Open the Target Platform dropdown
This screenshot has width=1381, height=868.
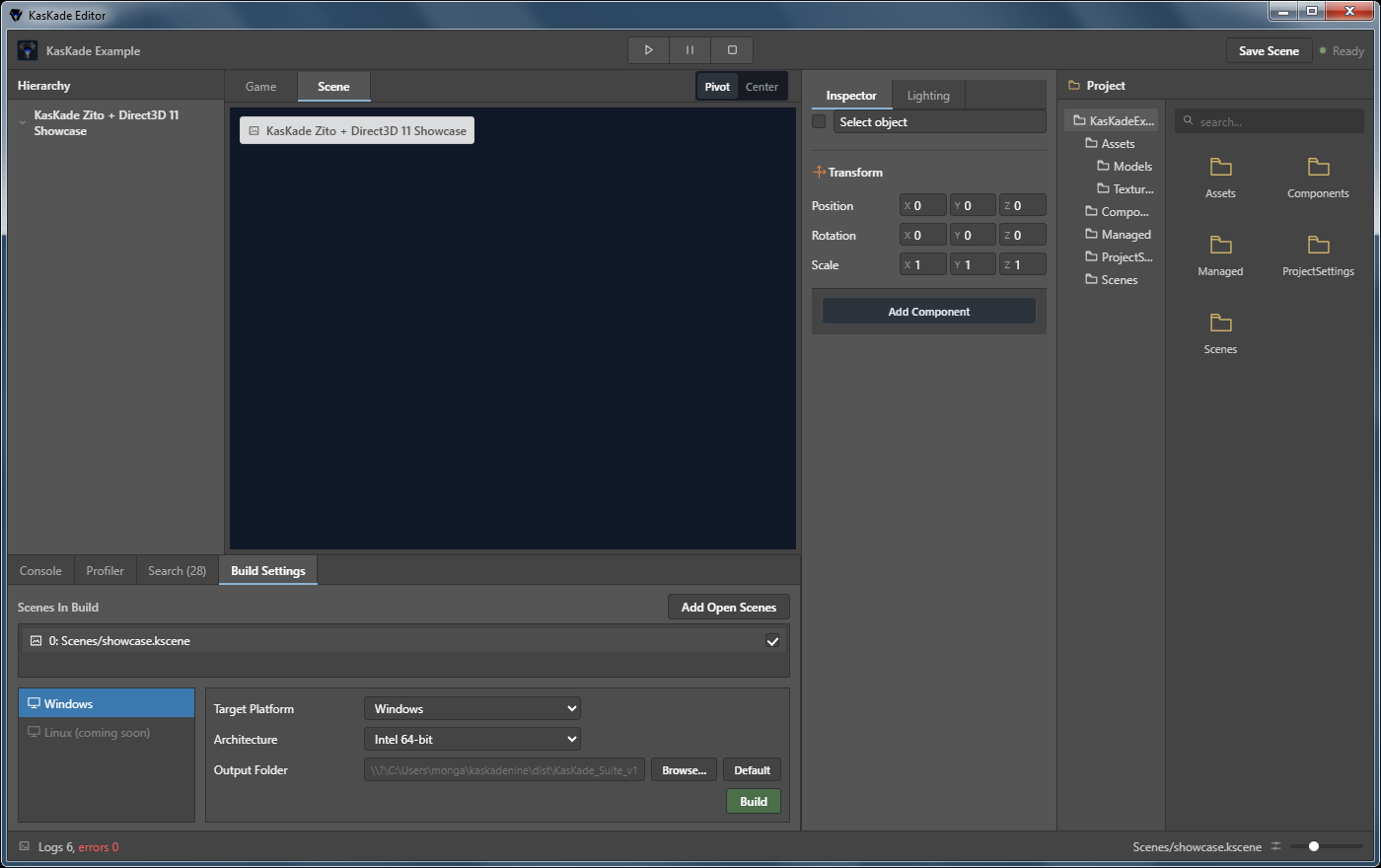pyautogui.click(x=472, y=709)
